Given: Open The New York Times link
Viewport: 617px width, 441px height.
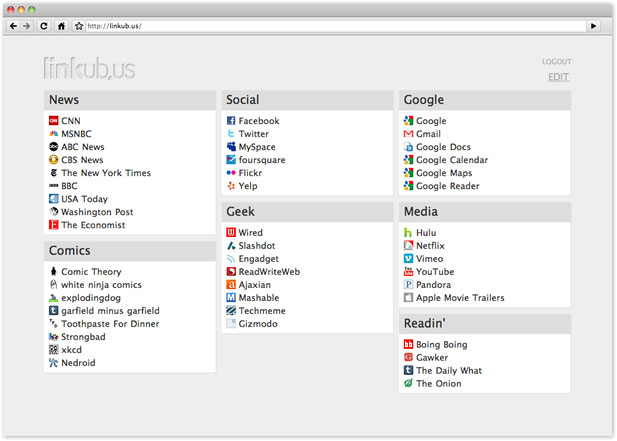Looking at the screenshot, I should click(x=105, y=173).
